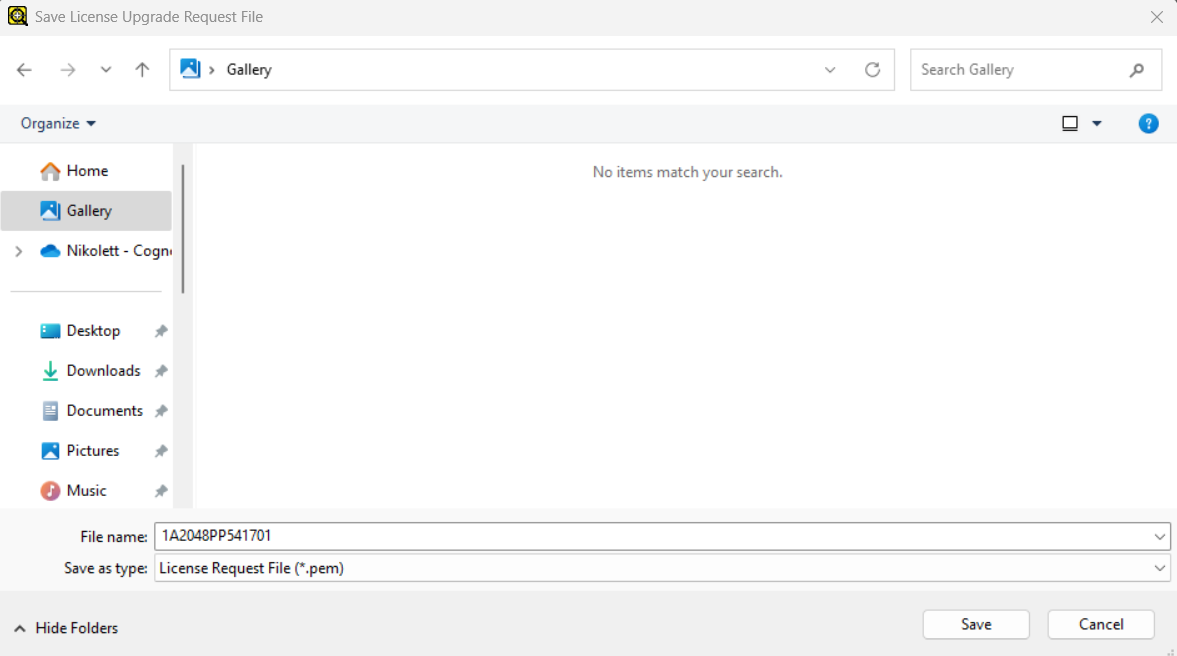Image resolution: width=1177 pixels, height=656 pixels.
Task: Click the Cancel button
Action: (1100, 624)
